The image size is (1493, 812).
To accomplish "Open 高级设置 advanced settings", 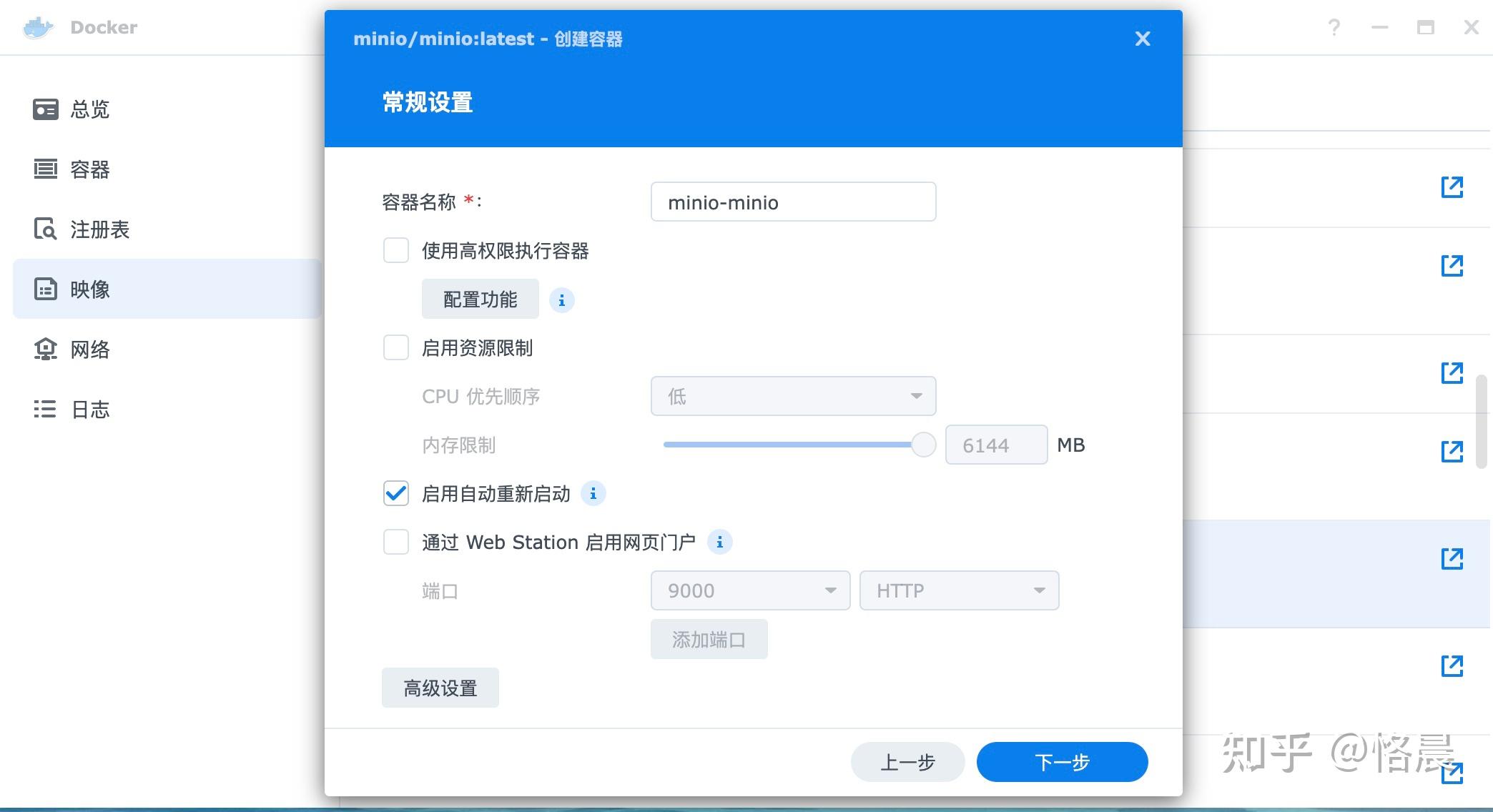I will point(440,688).
